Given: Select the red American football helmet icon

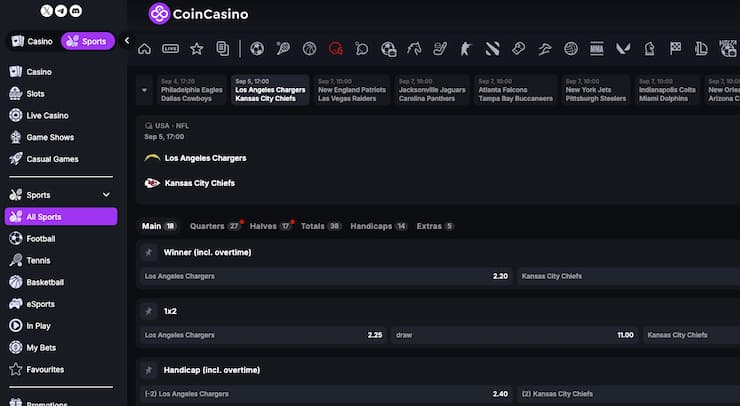Looking at the screenshot, I should point(336,49).
